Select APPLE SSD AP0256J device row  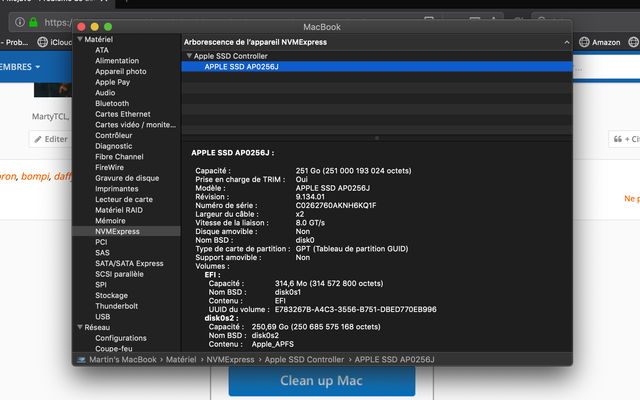(377, 67)
